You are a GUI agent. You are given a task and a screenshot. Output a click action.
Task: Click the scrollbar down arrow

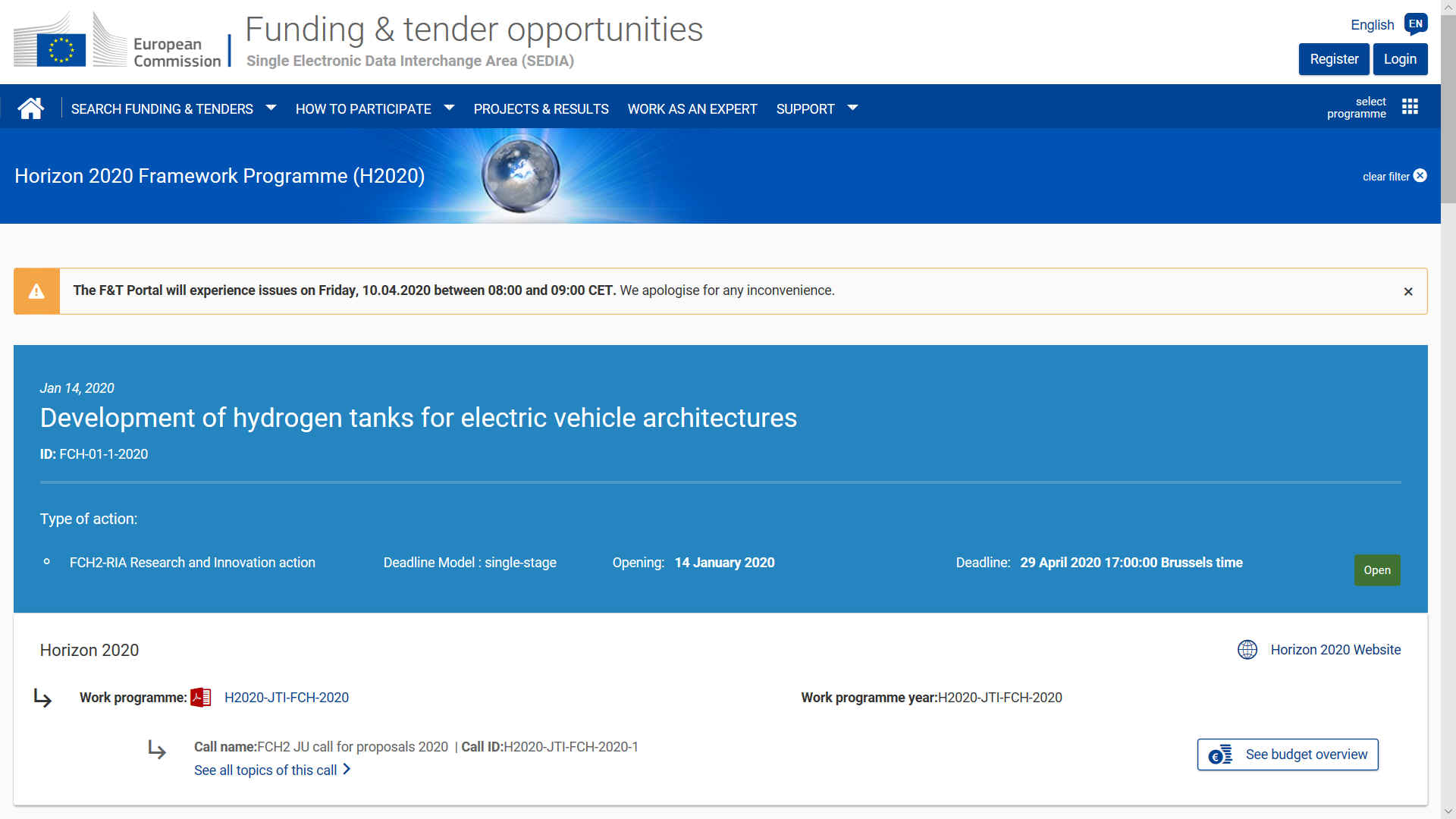tap(1448, 811)
